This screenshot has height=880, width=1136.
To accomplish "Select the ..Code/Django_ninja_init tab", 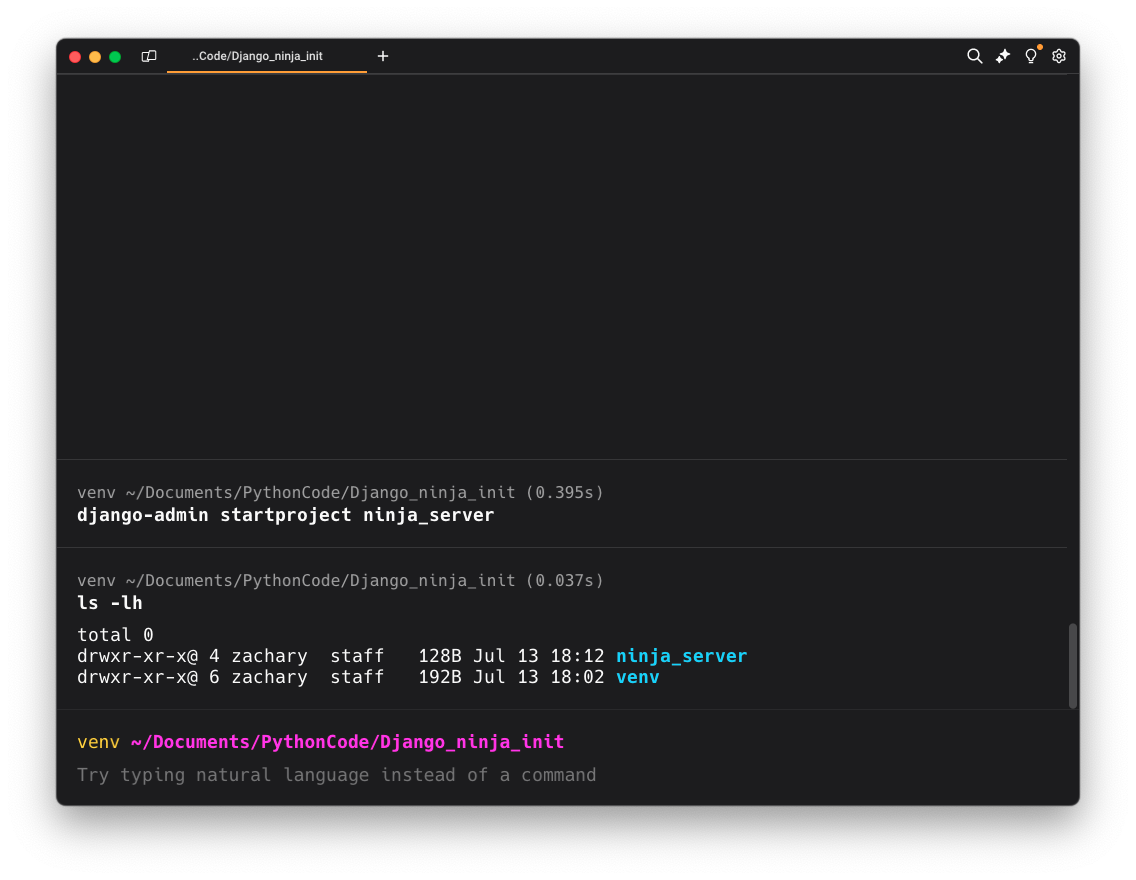I will (258, 56).
